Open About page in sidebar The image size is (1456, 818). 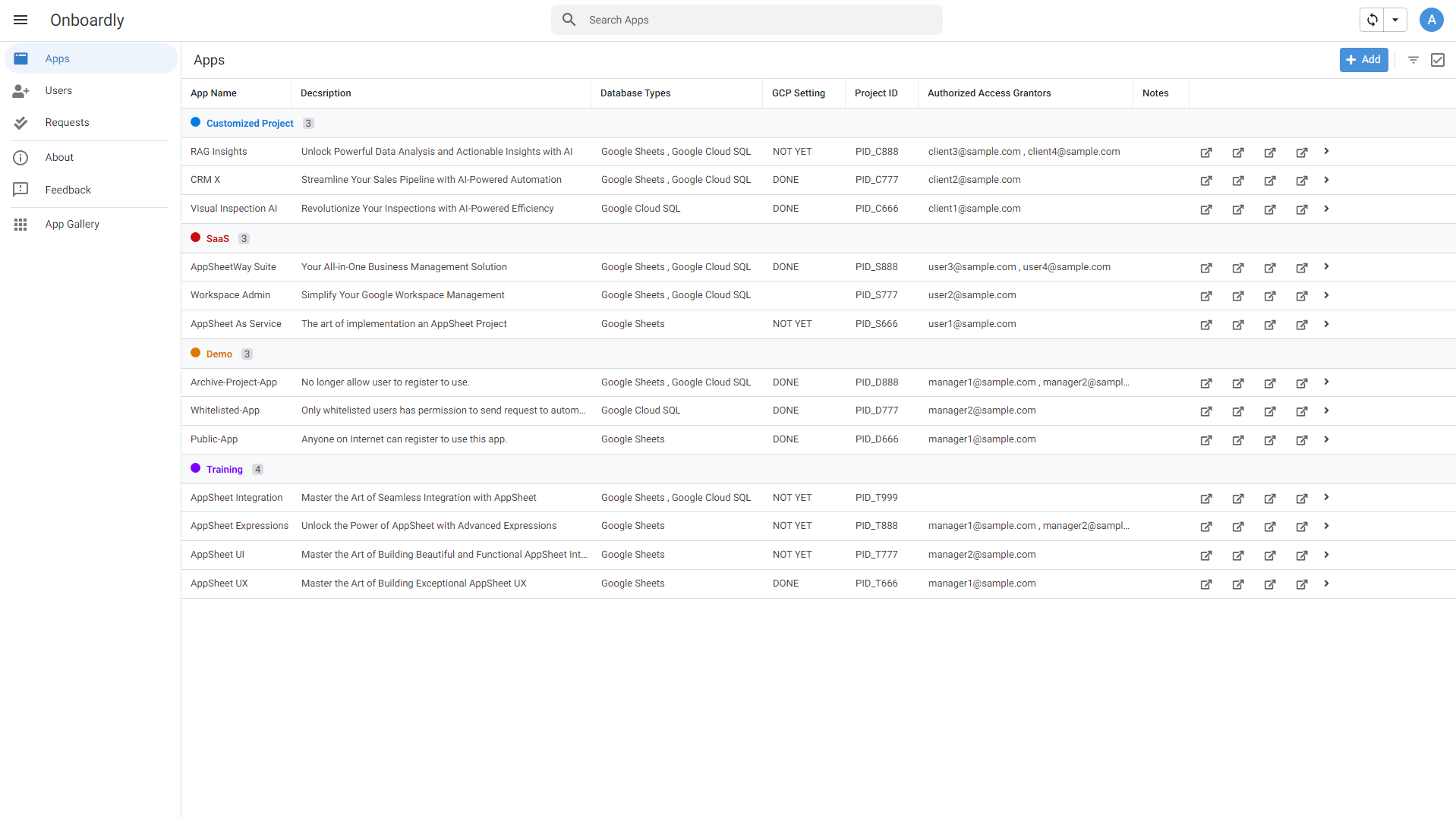[91, 157]
